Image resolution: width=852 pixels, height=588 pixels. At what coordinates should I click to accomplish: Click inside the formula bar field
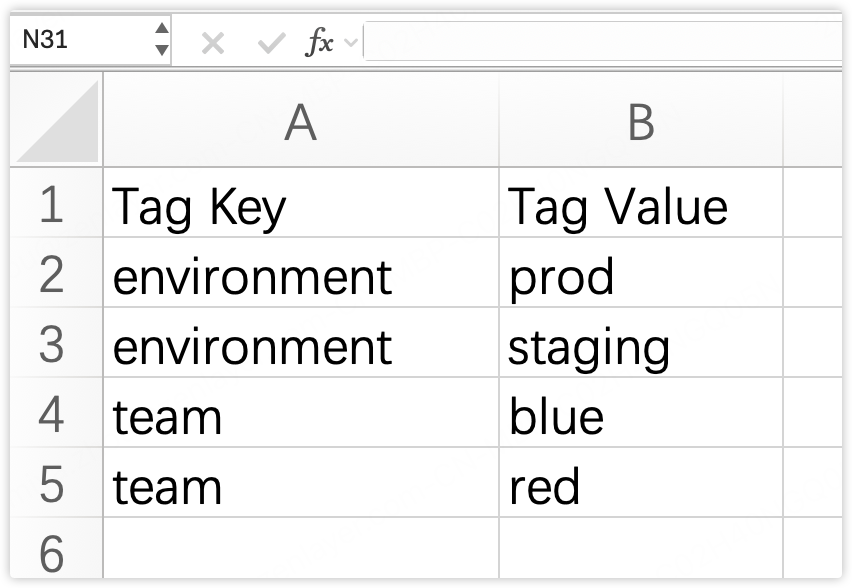[600, 43]
